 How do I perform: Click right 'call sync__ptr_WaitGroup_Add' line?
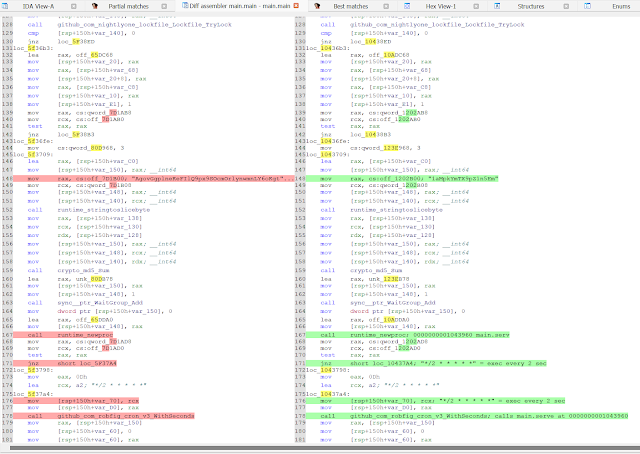378,303
